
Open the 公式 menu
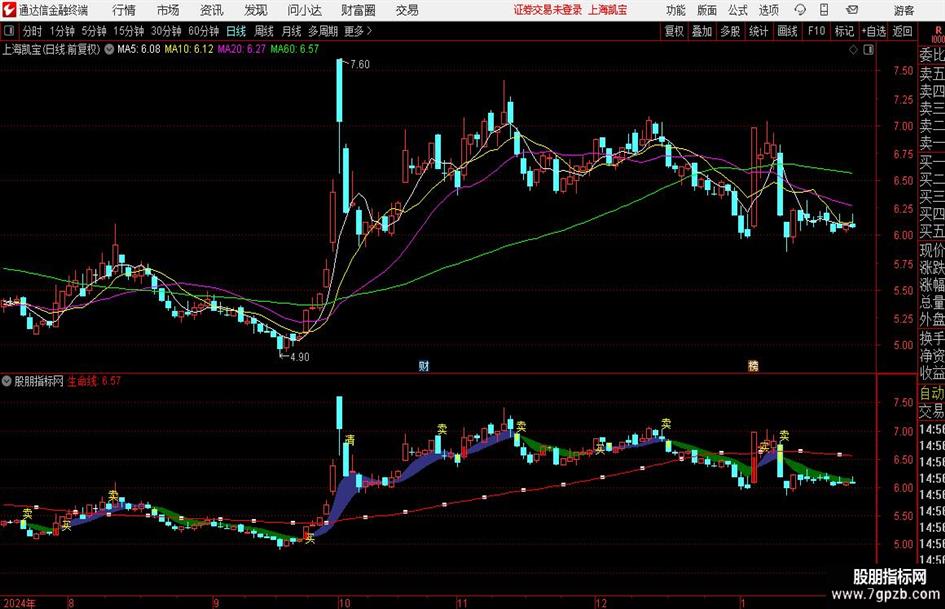[738, 10]
